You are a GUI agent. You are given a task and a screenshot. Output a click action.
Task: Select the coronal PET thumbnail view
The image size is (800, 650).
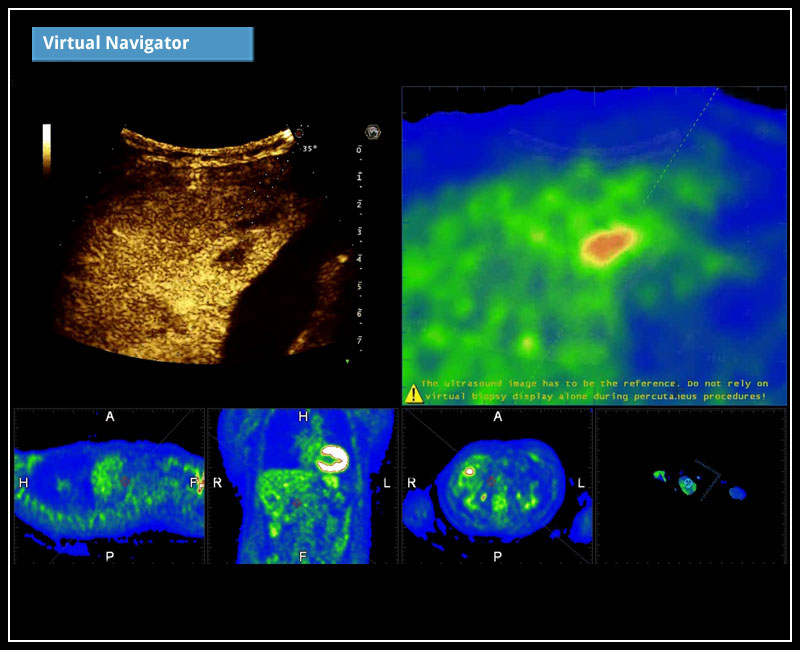point(302,486)
